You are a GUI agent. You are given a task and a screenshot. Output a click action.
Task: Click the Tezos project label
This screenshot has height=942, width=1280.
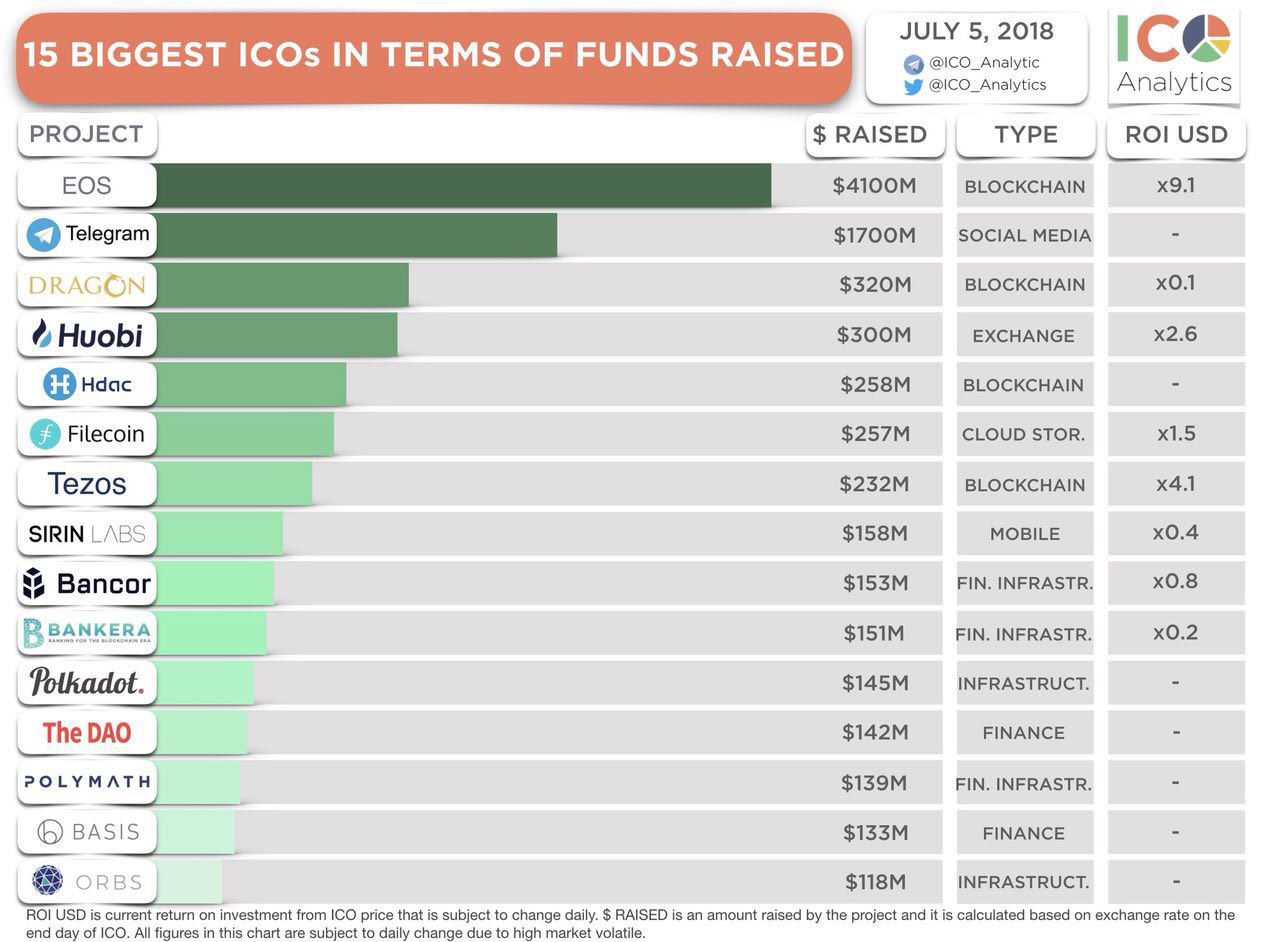coord(87,484)
